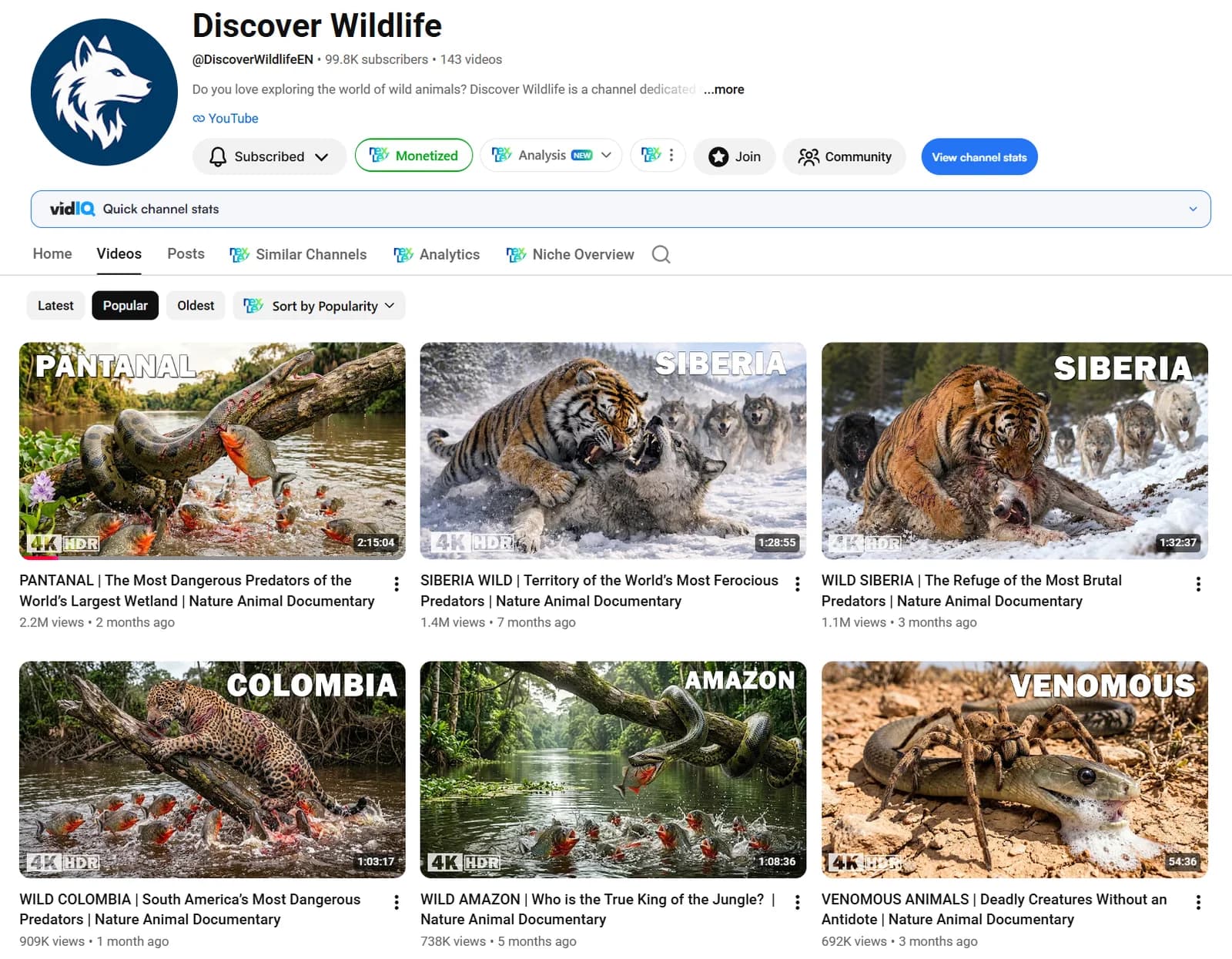Click the Monetized badge

click(x=413, y=156)
